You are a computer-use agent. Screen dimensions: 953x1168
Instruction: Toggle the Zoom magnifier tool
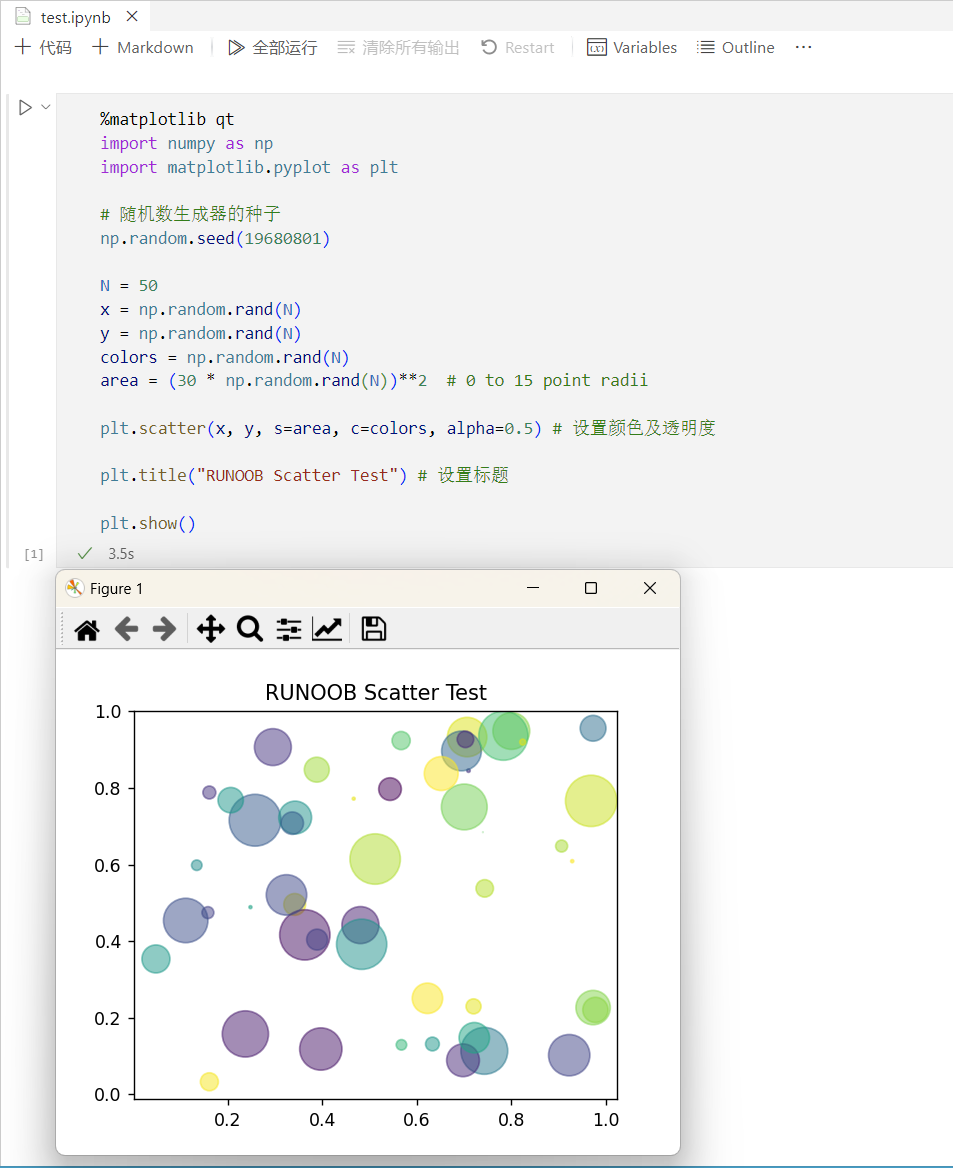pyautogui.click(x=249, y=629)
